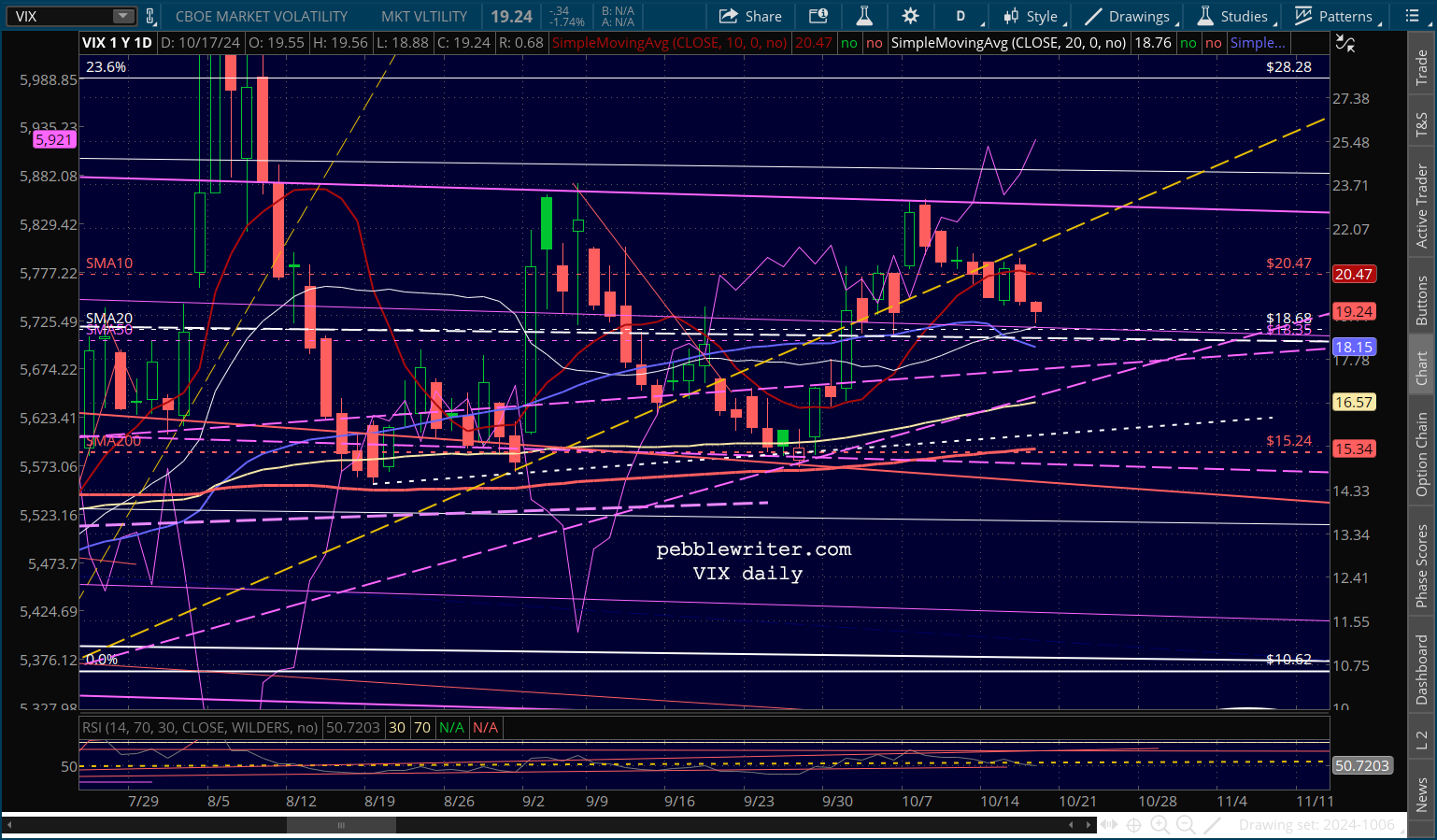The image size is (1437, 840).
Task: Click the zoom out magnifier icon
Action: click(x=1186, y=825)
